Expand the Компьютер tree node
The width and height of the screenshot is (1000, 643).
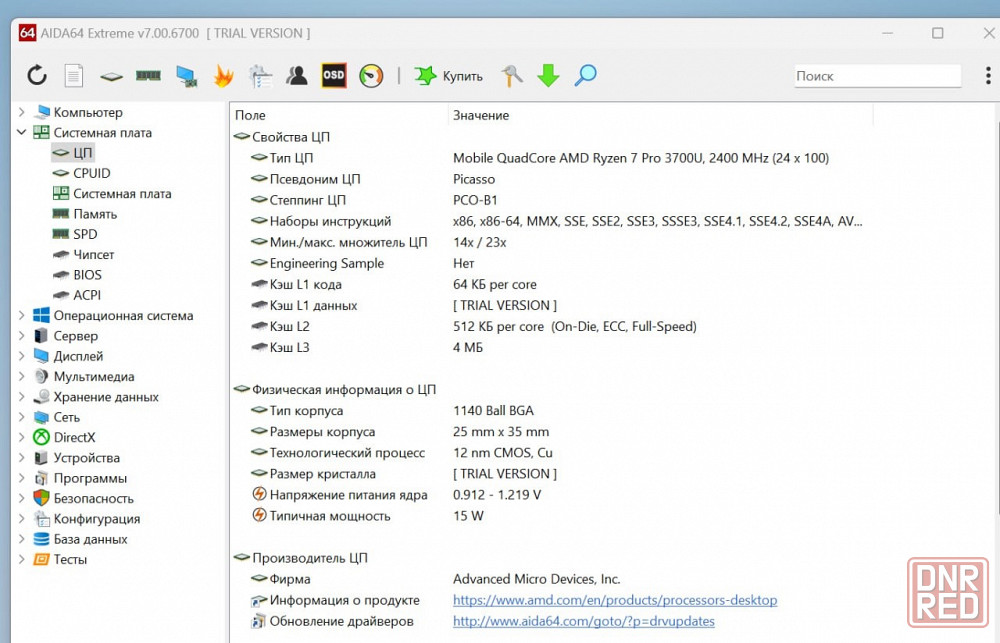click(x=21, y=112)
